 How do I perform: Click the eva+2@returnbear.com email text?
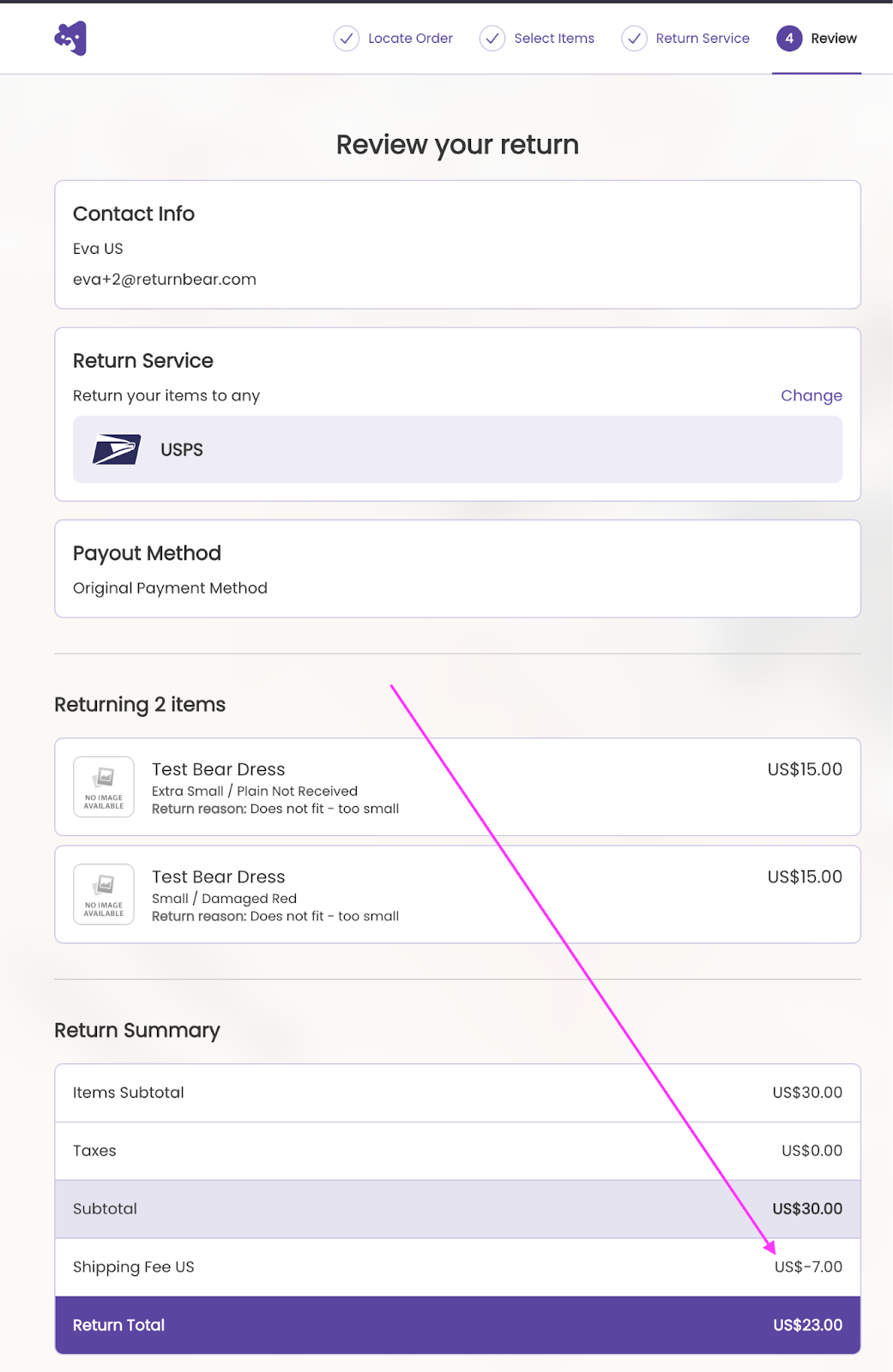pos(165,280)
